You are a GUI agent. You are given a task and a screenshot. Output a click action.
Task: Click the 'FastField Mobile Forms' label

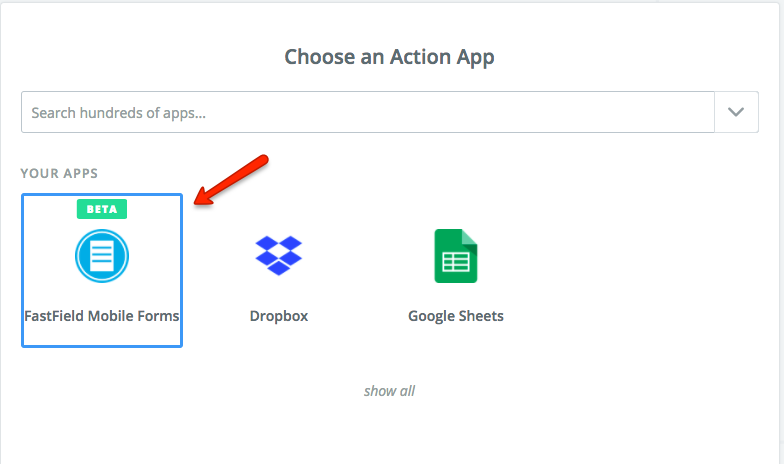tap(102, 316)
